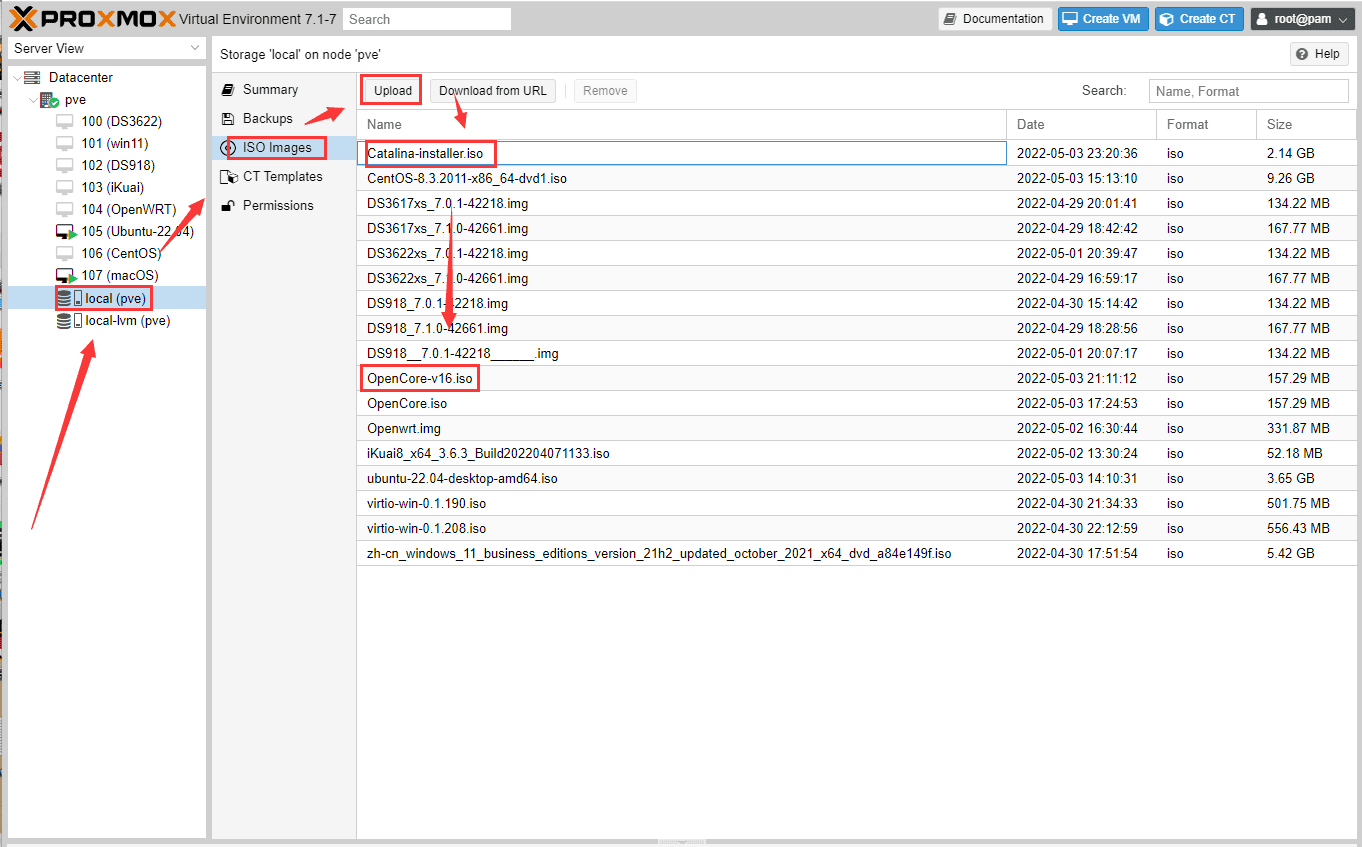The width and height of the screenshot is (1362, 847).
Task: Collapse the pve node tree
Action: [x=33, y=100]
